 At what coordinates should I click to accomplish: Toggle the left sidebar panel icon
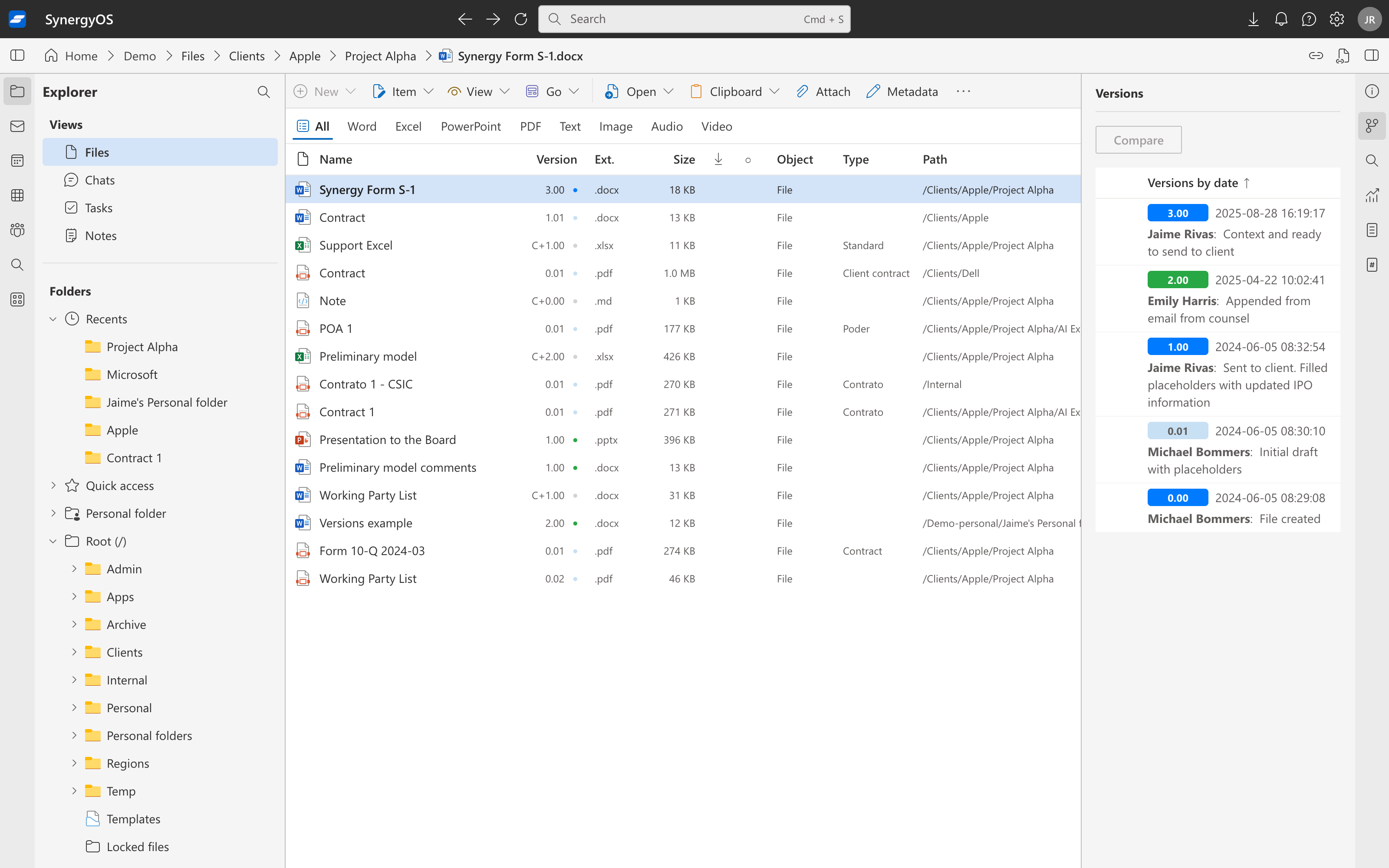tap(17, 56)
